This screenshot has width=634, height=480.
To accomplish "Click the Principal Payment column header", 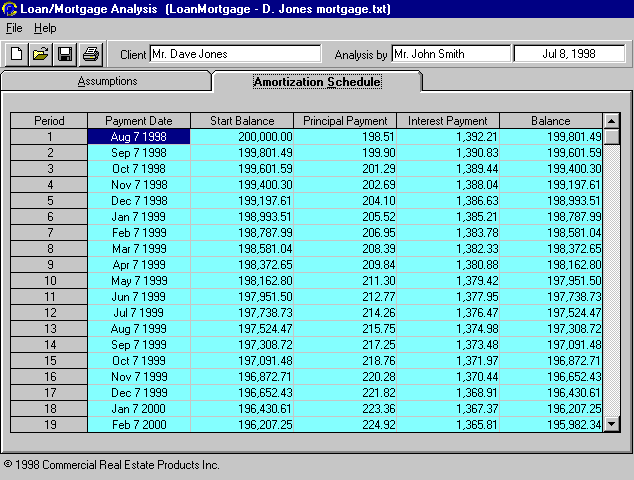I will [x=345, y=121].
